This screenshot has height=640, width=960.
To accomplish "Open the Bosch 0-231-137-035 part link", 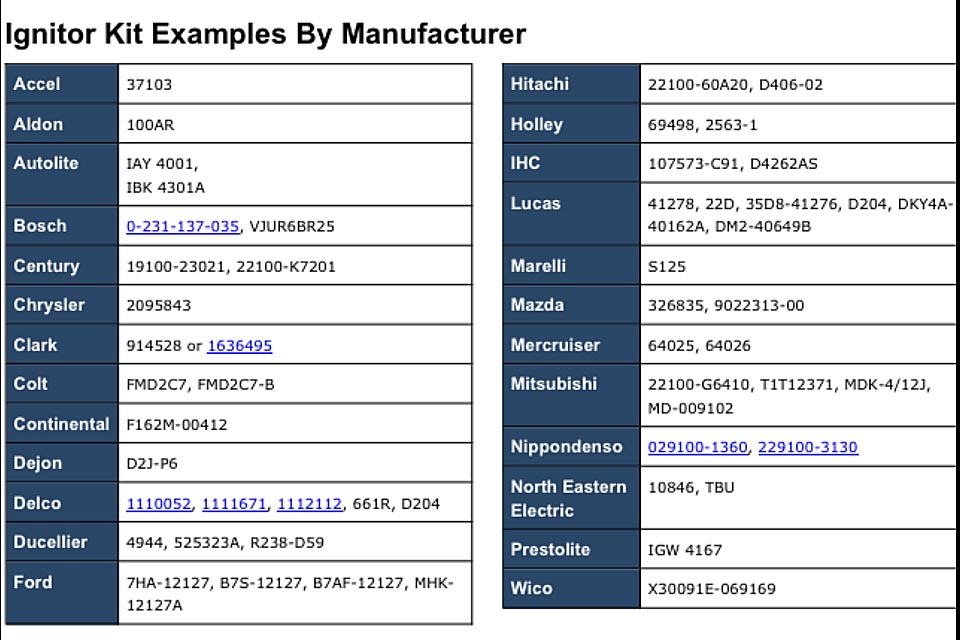I will [182, 226].
